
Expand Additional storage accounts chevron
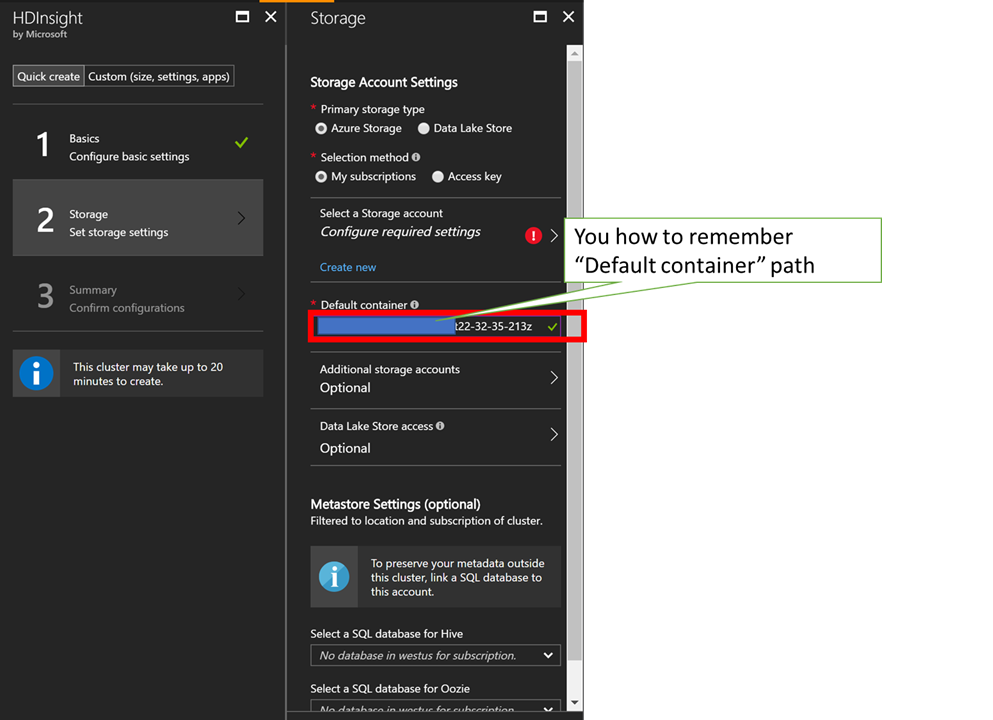554,378
